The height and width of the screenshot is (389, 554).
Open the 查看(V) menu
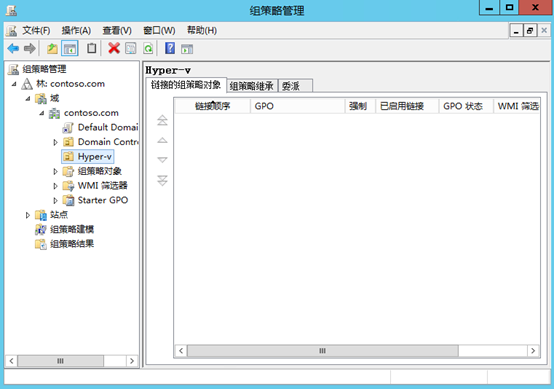(117, 31)
